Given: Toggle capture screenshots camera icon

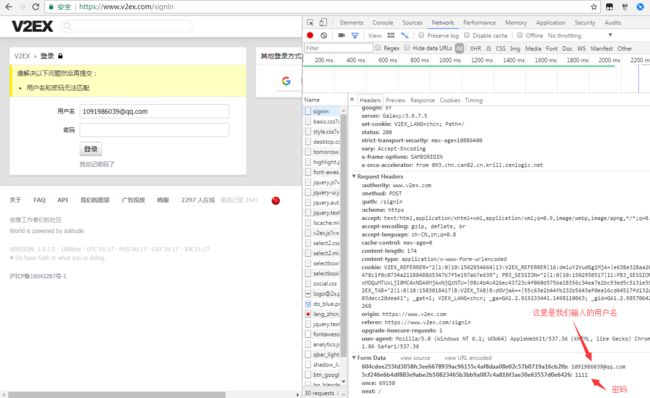Looking at the screenshot, I should [x=342, y=35].
